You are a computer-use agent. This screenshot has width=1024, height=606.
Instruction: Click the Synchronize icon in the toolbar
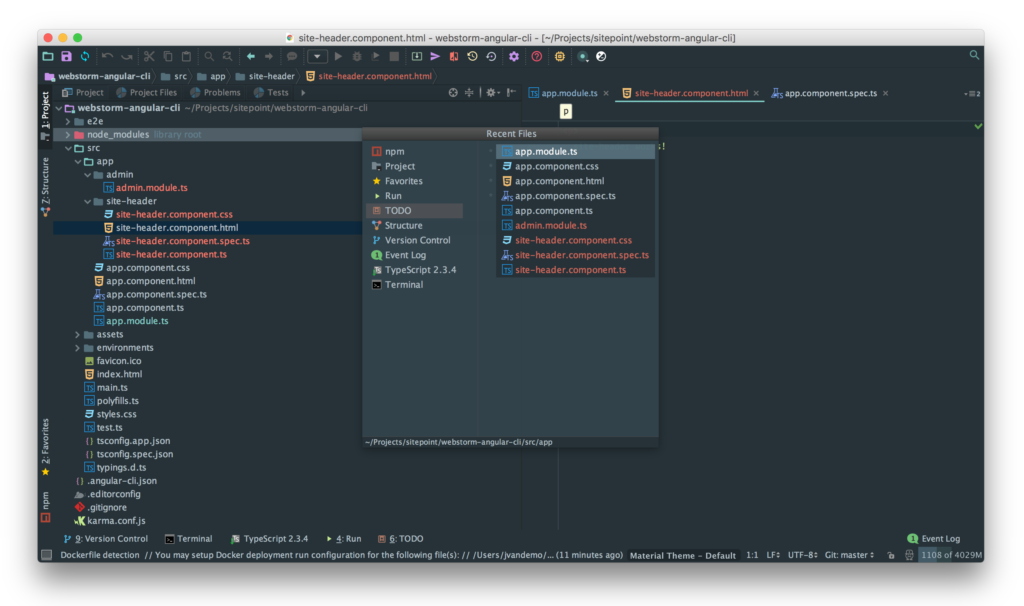(x=85, y=57)
